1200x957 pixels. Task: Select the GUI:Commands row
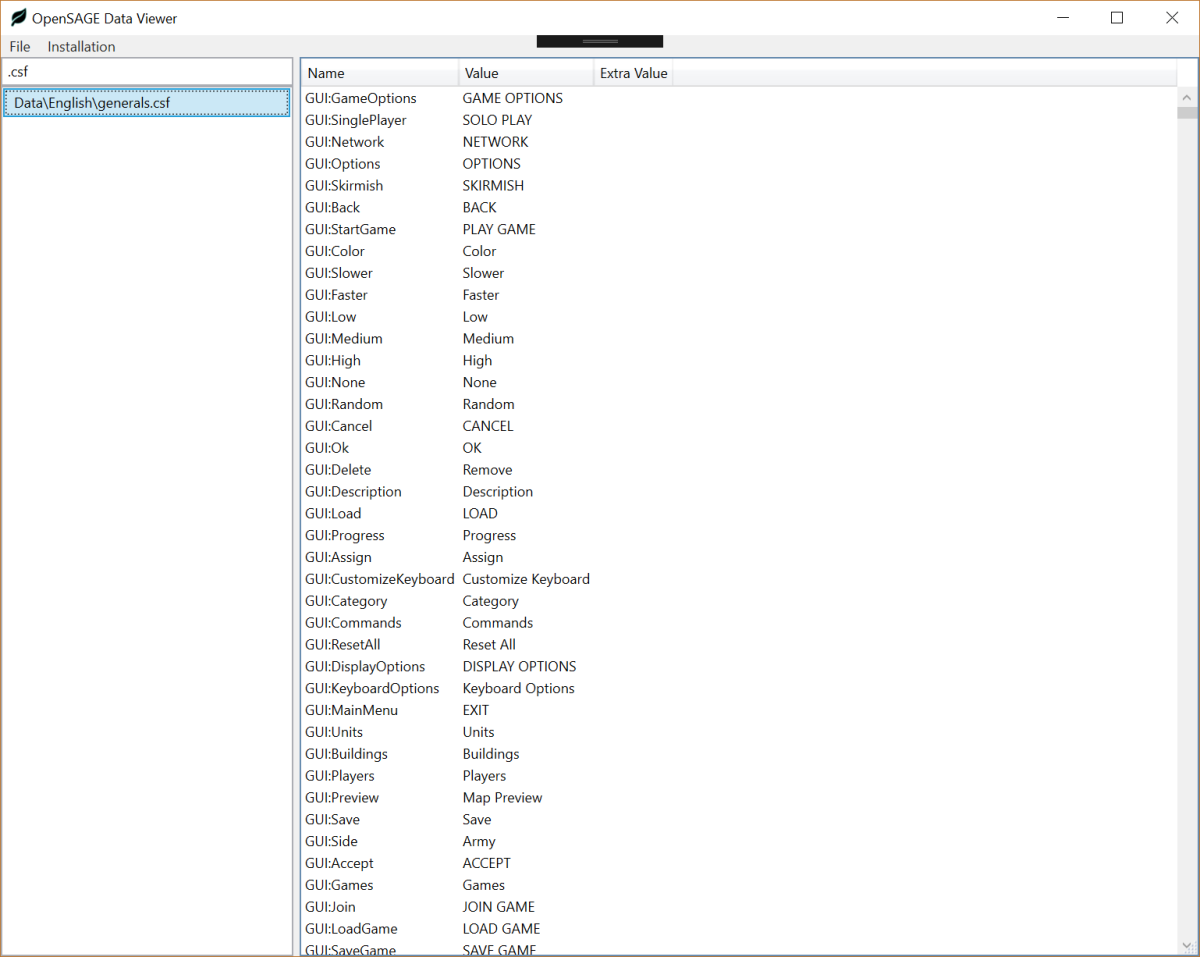coord(740,623)
